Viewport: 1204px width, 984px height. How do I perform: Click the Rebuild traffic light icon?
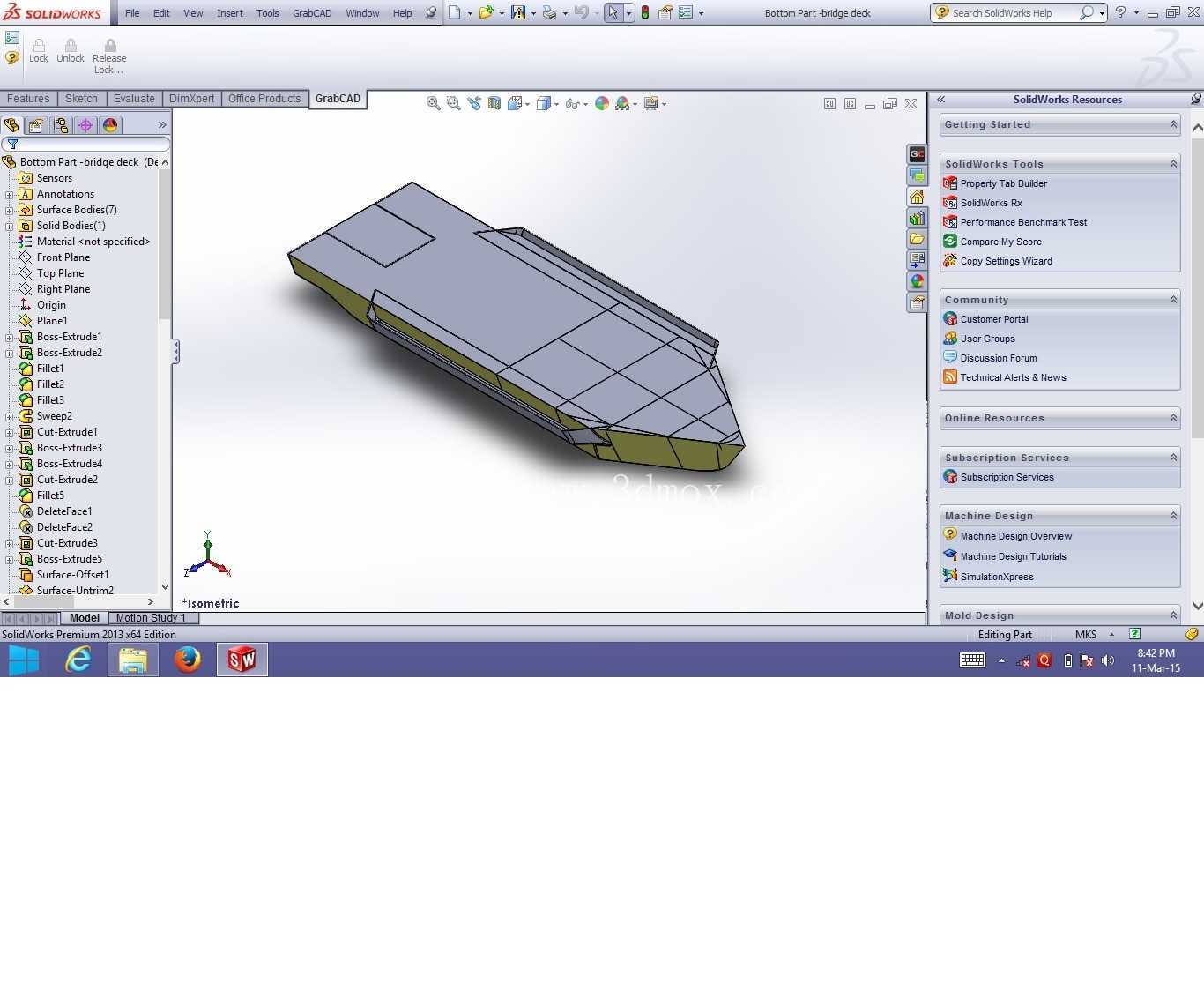(x=645, y=12)
